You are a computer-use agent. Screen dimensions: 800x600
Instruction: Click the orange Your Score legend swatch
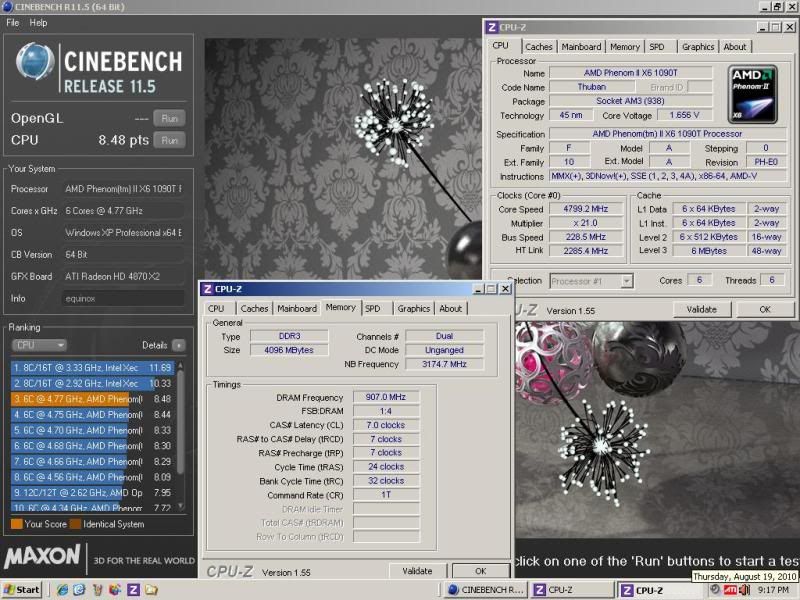click(16, 524)
